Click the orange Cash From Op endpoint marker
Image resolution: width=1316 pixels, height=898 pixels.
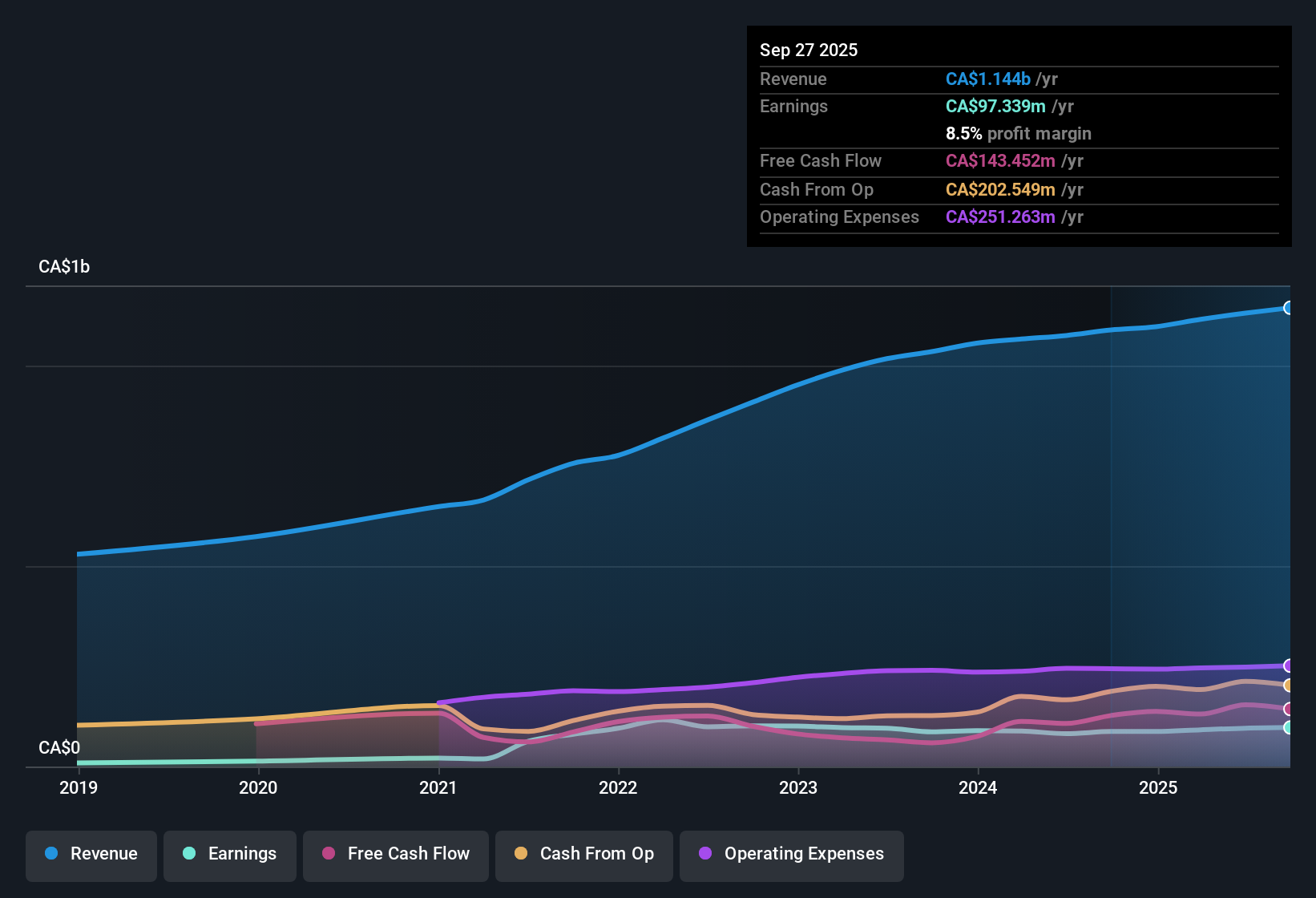[x=1289, y=686]
